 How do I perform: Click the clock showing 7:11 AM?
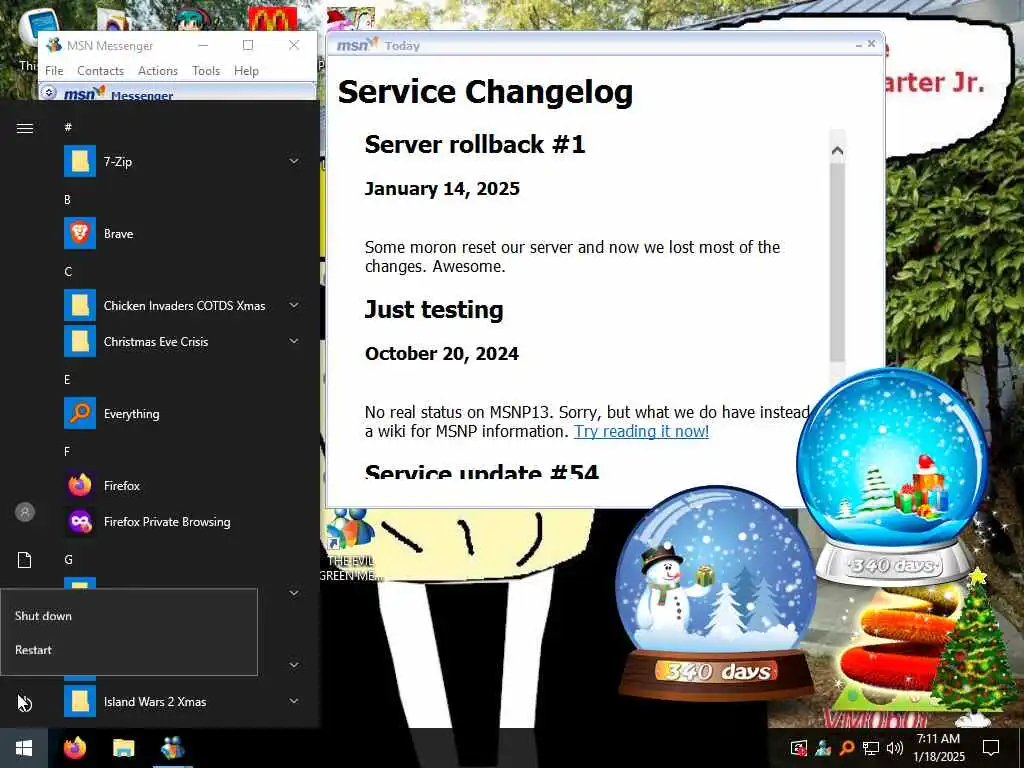point(938,739)
